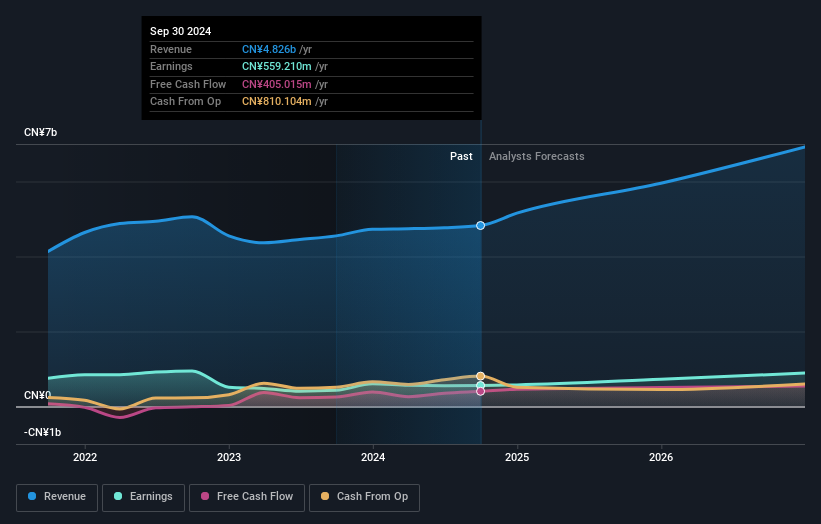Toggle the Earnings legend button
This screenshot has width=821, height=524.
[143, 497]
